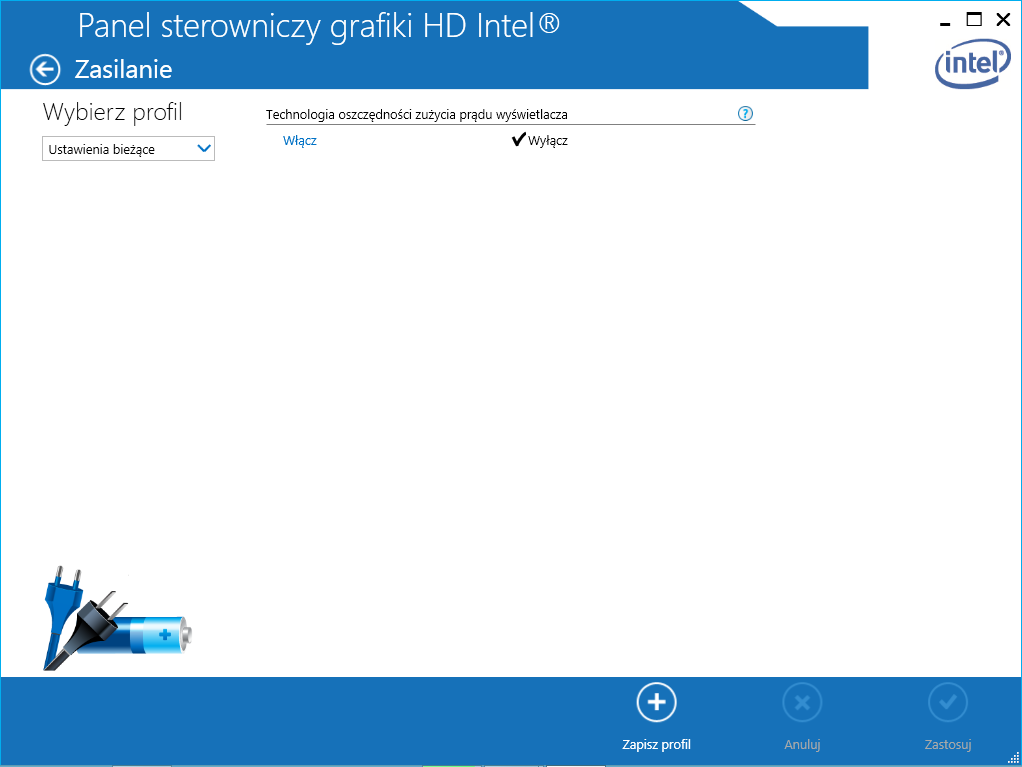Go back using the circled arrow icon
1022x767 pixels.
point(45,70)
